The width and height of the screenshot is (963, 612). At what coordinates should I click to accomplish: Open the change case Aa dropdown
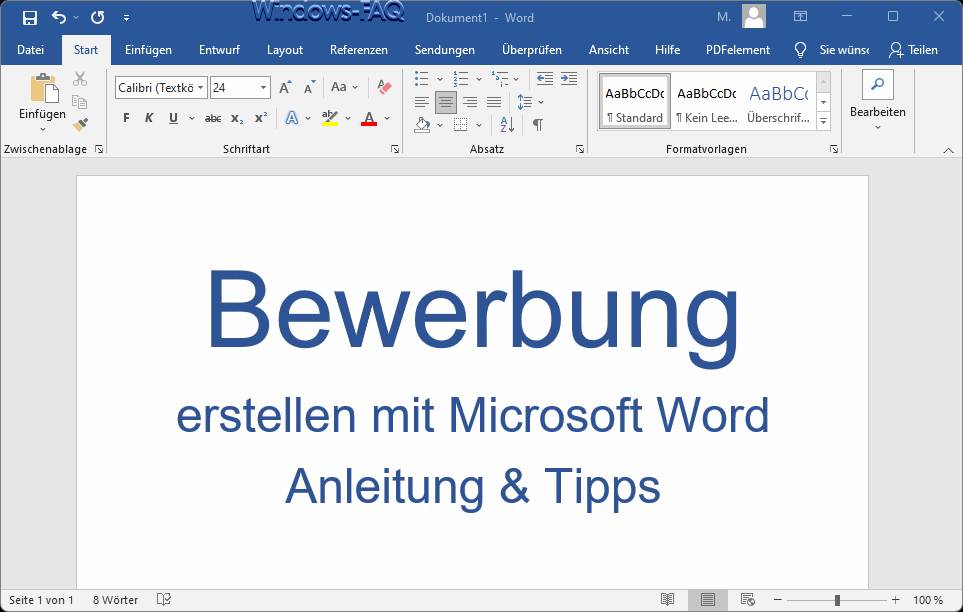point(344,87)
